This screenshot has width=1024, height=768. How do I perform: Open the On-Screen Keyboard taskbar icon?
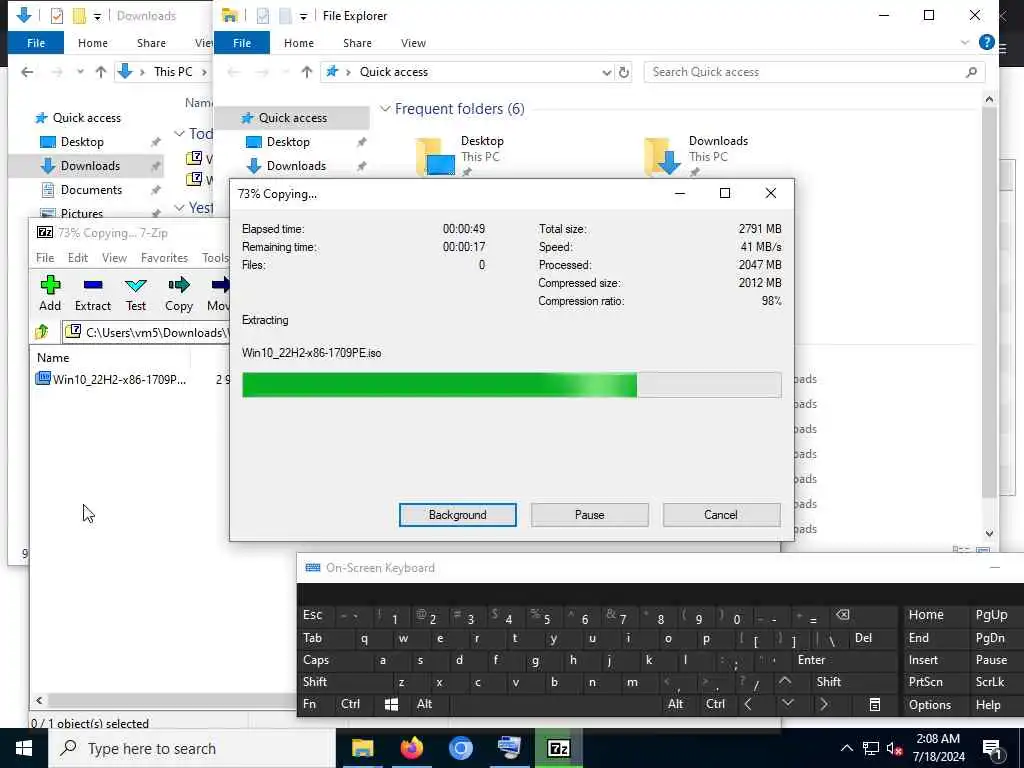[509, 748]
